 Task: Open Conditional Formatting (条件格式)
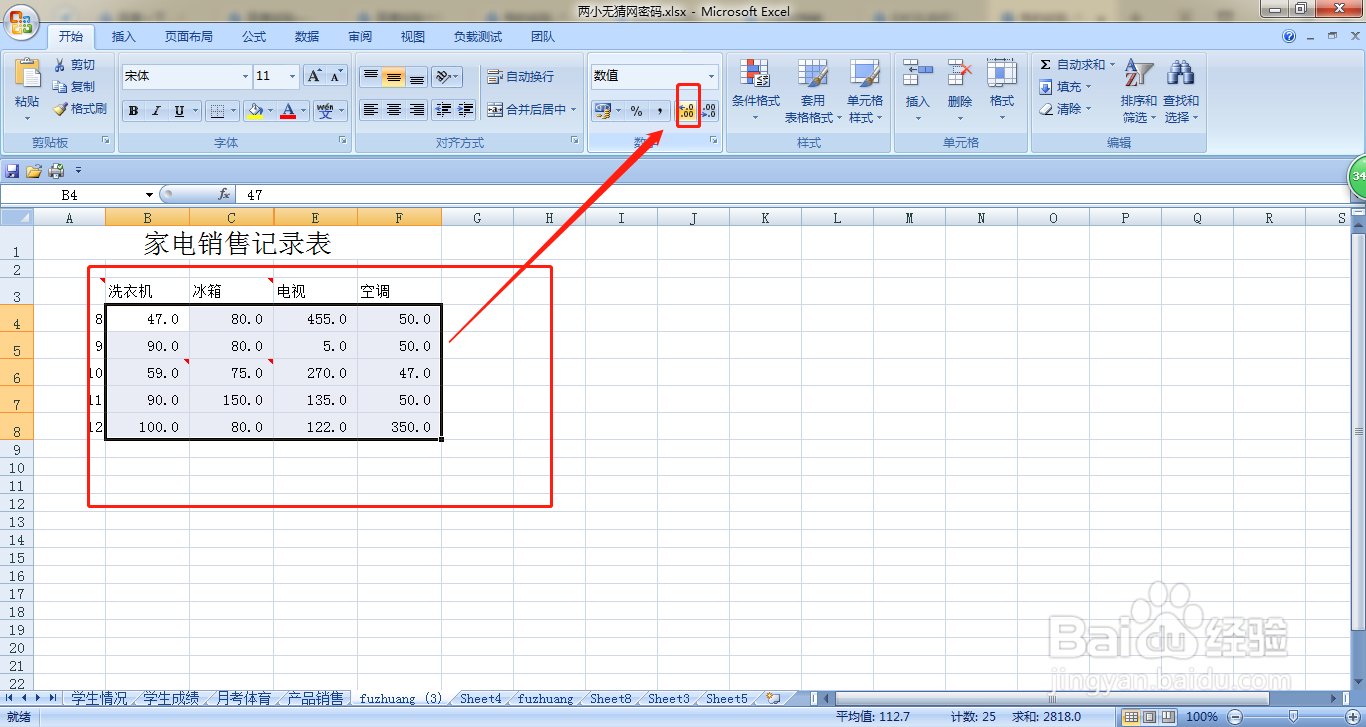[x=755, y=90]
